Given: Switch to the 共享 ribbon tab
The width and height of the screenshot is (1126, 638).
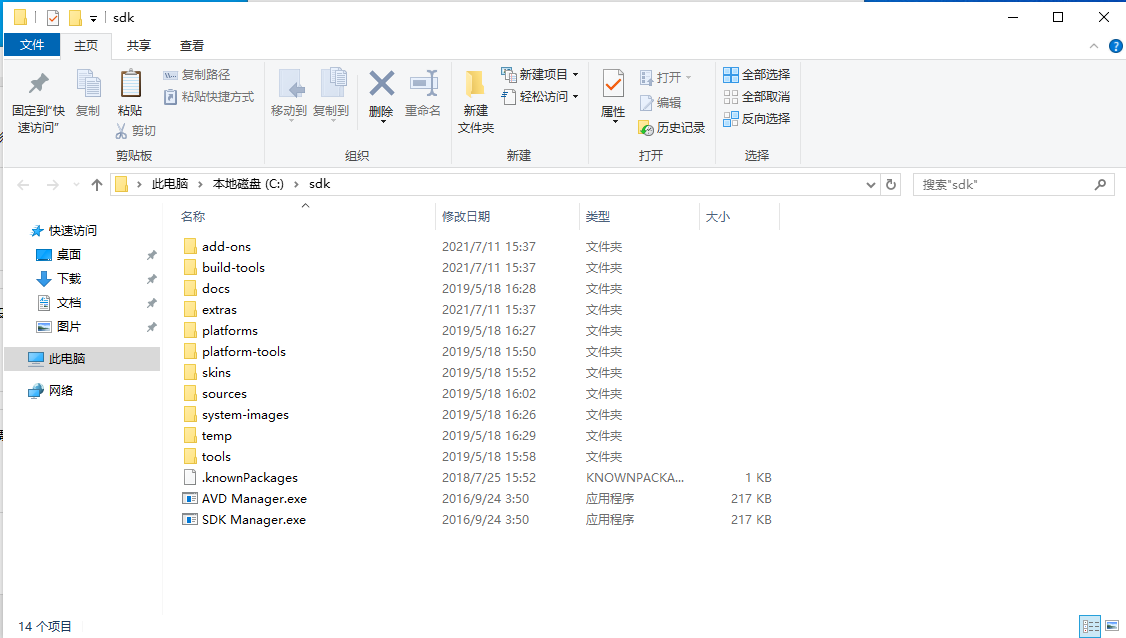Looking at the screenshot, I should tap(139, 45).
